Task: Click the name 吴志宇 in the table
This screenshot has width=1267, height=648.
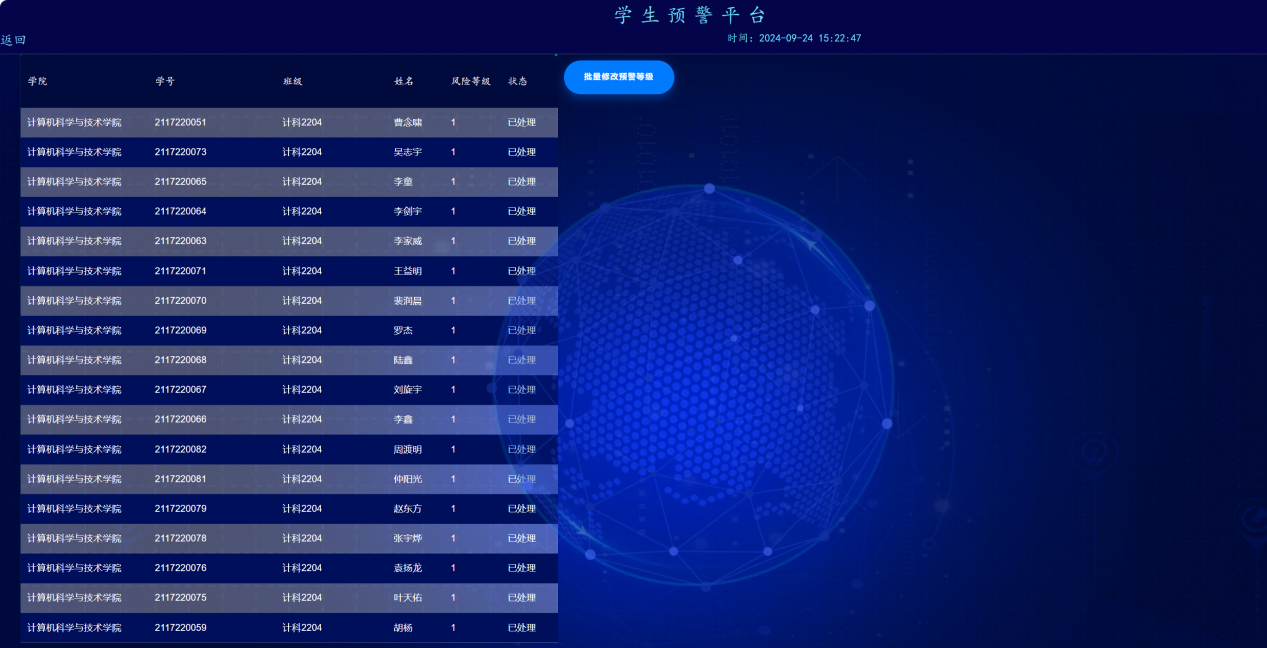Action: click(x=407, y=152)
